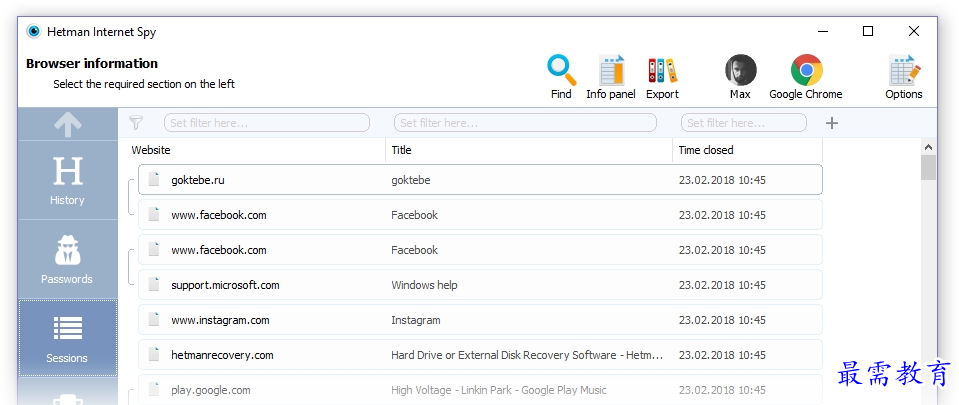Select the www.instagram.com row
The width and height of the screenshot is (959, 405).
[x=480, y=320]
